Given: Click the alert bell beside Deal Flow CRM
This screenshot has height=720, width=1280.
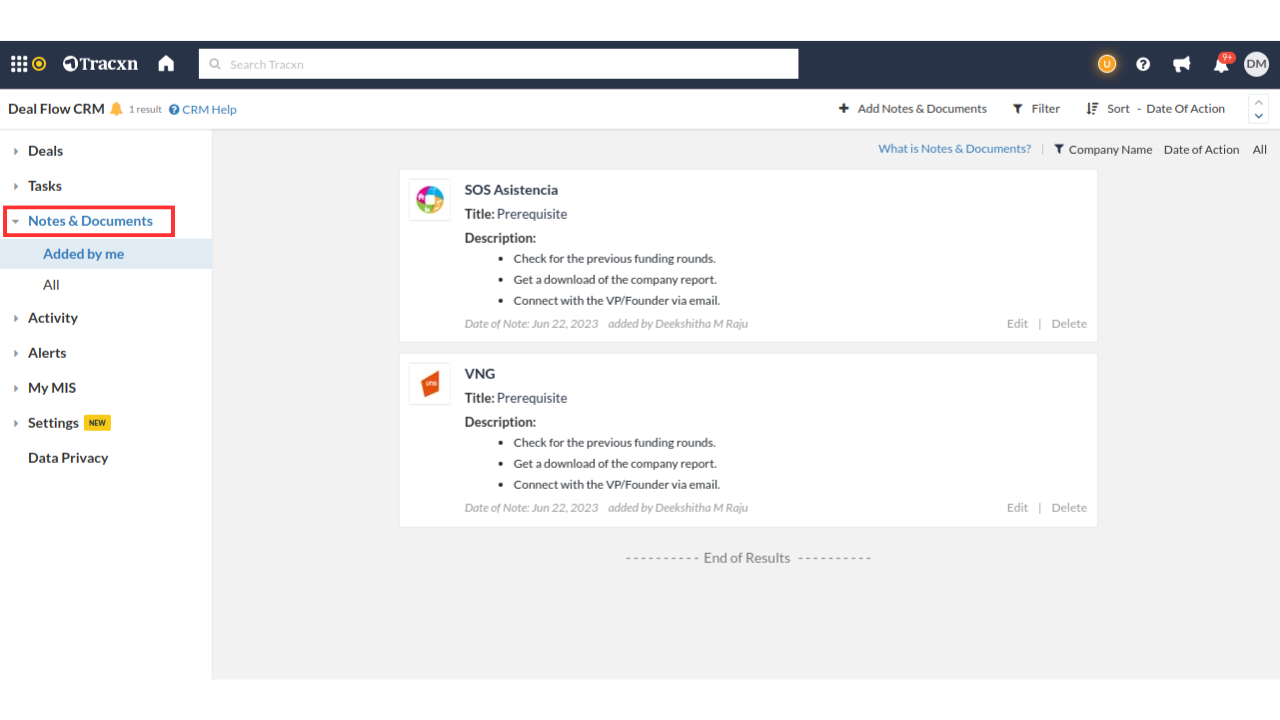Looking at the screenshot, I should click(x=116, y=109).
